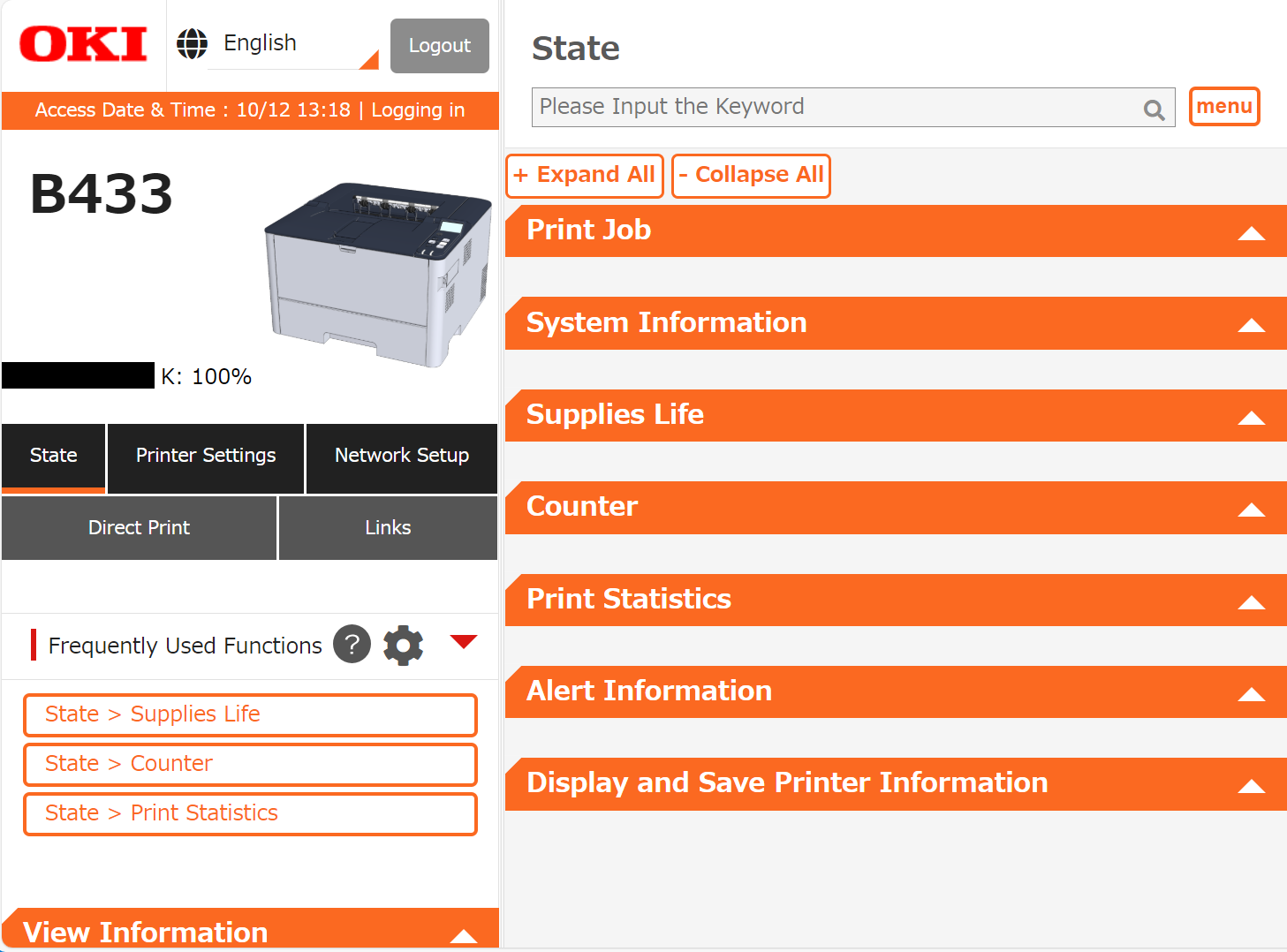Viewport: 1287px width, 952px height.
Task: Open Frequently Used Functions gear settings
Action: (403, 645)
